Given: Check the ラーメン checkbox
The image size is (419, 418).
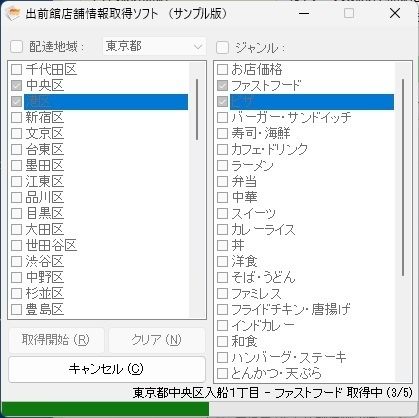Looking at the screenshot, I should pos(222,165).
